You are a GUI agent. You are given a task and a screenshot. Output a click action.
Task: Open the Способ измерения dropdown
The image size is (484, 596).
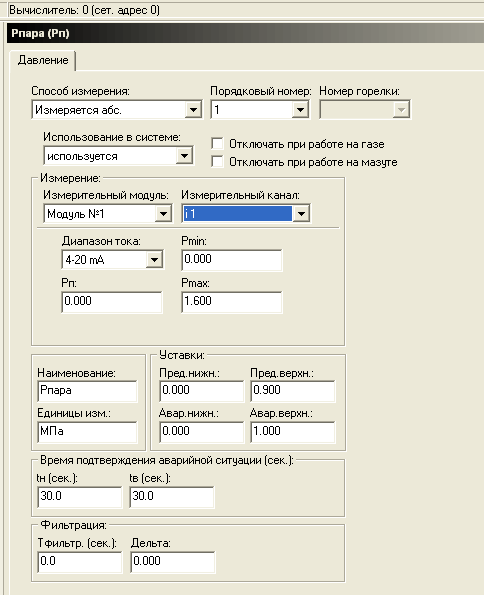click(194, 110)
